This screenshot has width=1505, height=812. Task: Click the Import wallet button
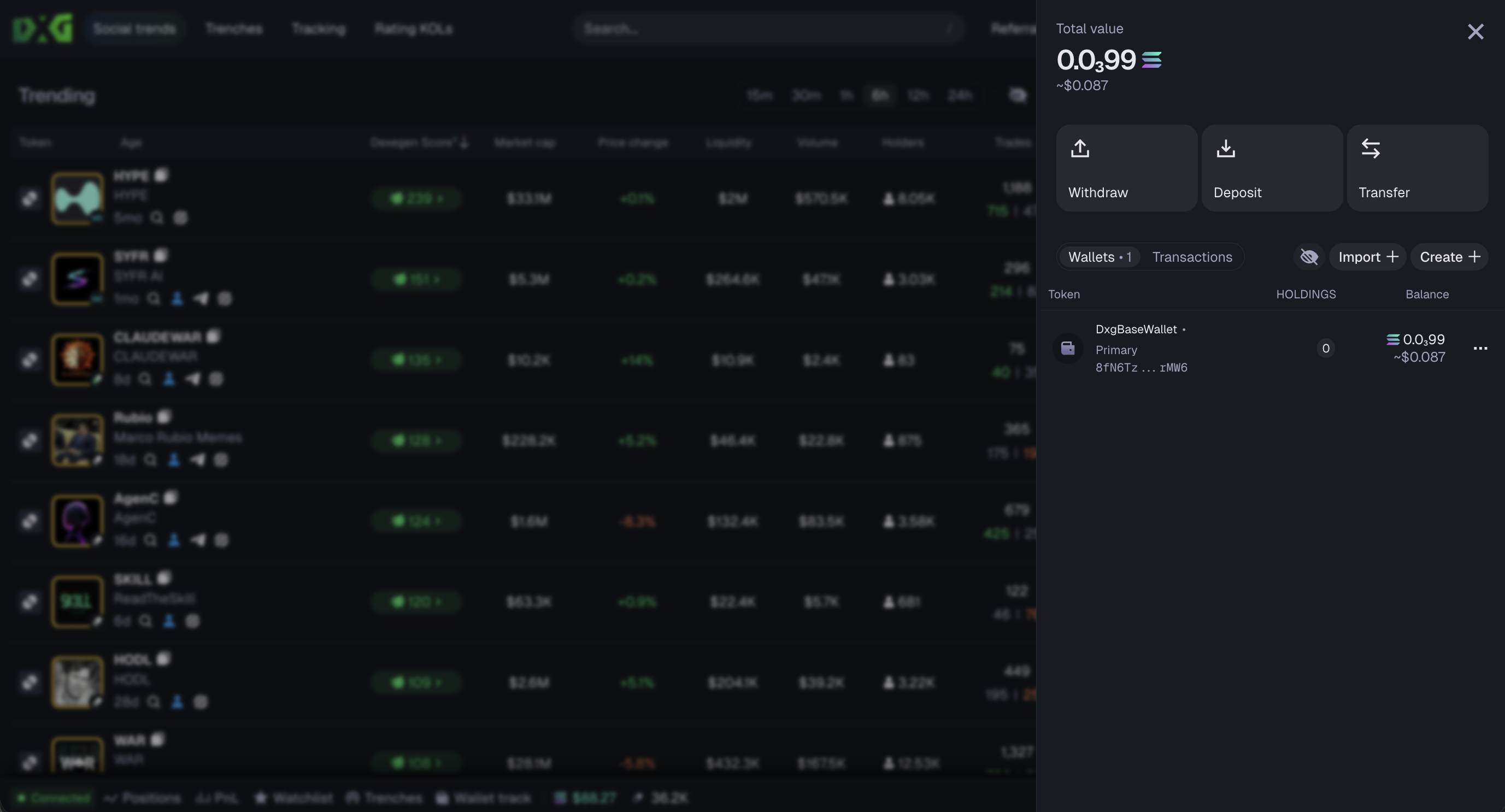(x=1367, y=257)
